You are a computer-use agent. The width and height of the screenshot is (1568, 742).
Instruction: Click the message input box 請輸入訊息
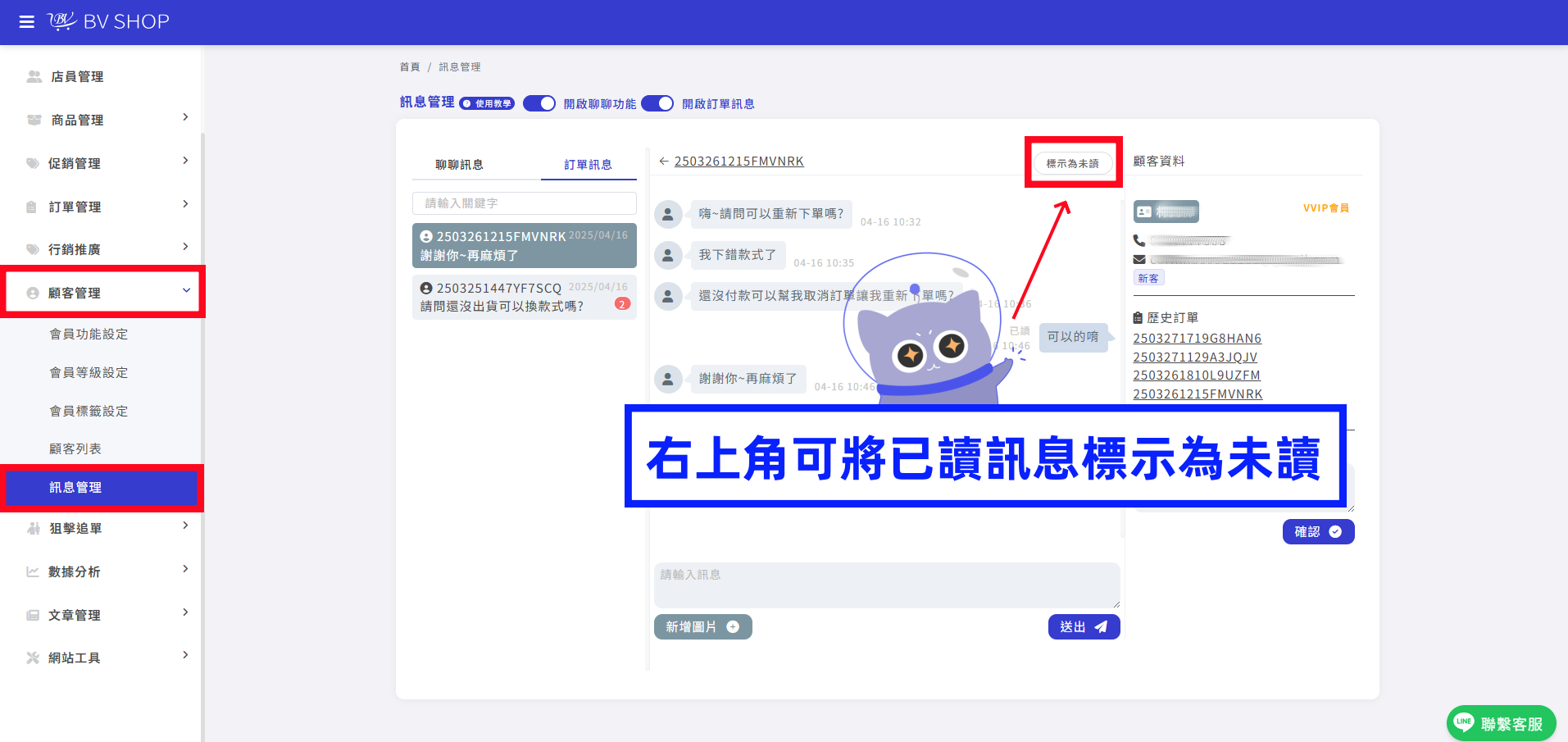[x=887, y=585]
